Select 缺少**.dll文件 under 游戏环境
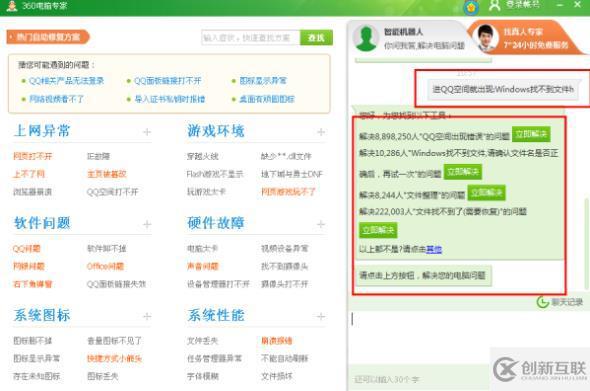 tap(286, 156)
